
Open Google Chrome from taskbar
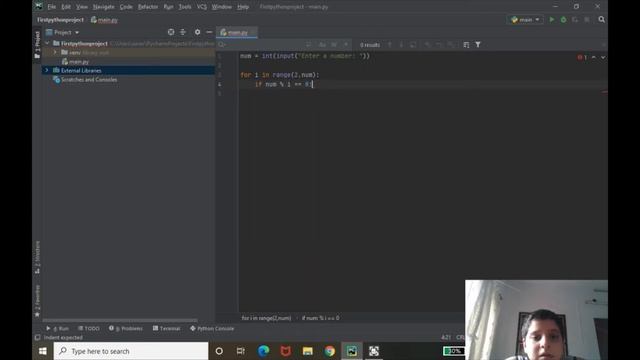(x=329, y=351)
